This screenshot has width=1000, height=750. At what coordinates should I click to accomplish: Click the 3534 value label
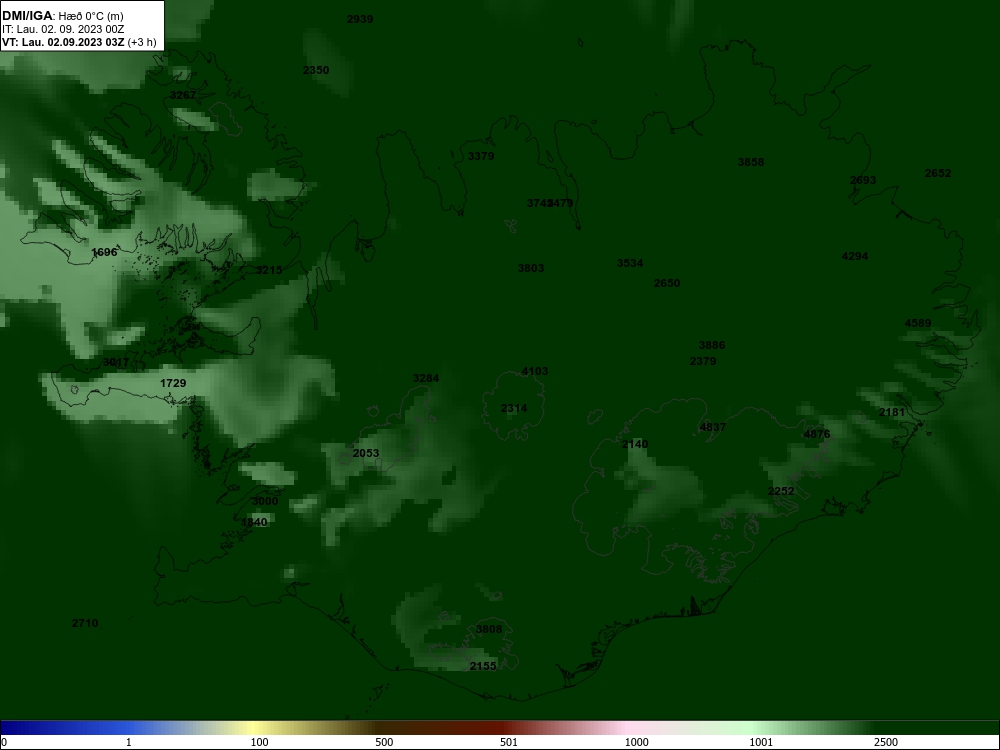click(629, 263)
